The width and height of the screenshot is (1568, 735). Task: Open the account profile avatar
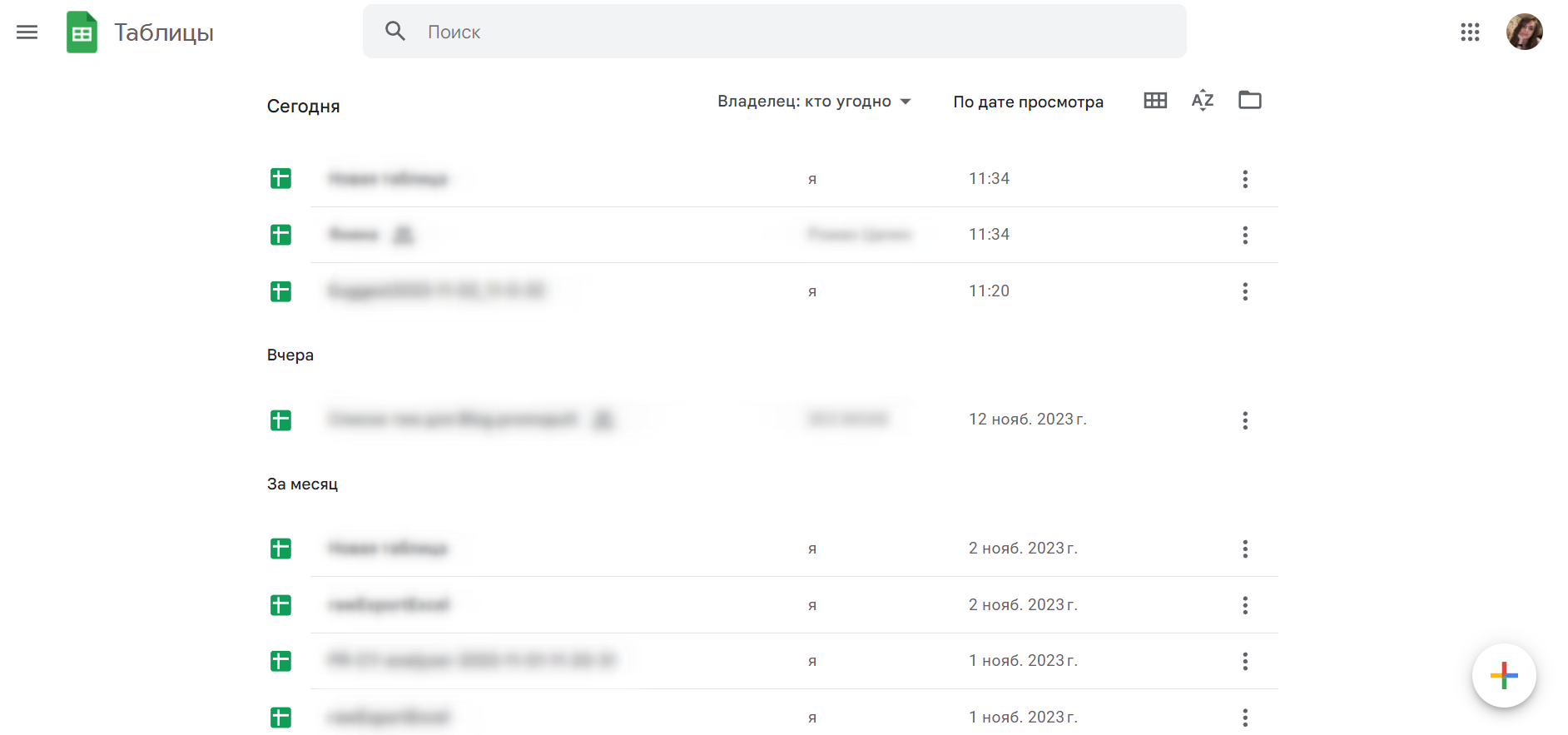(x=1524, y=32)
